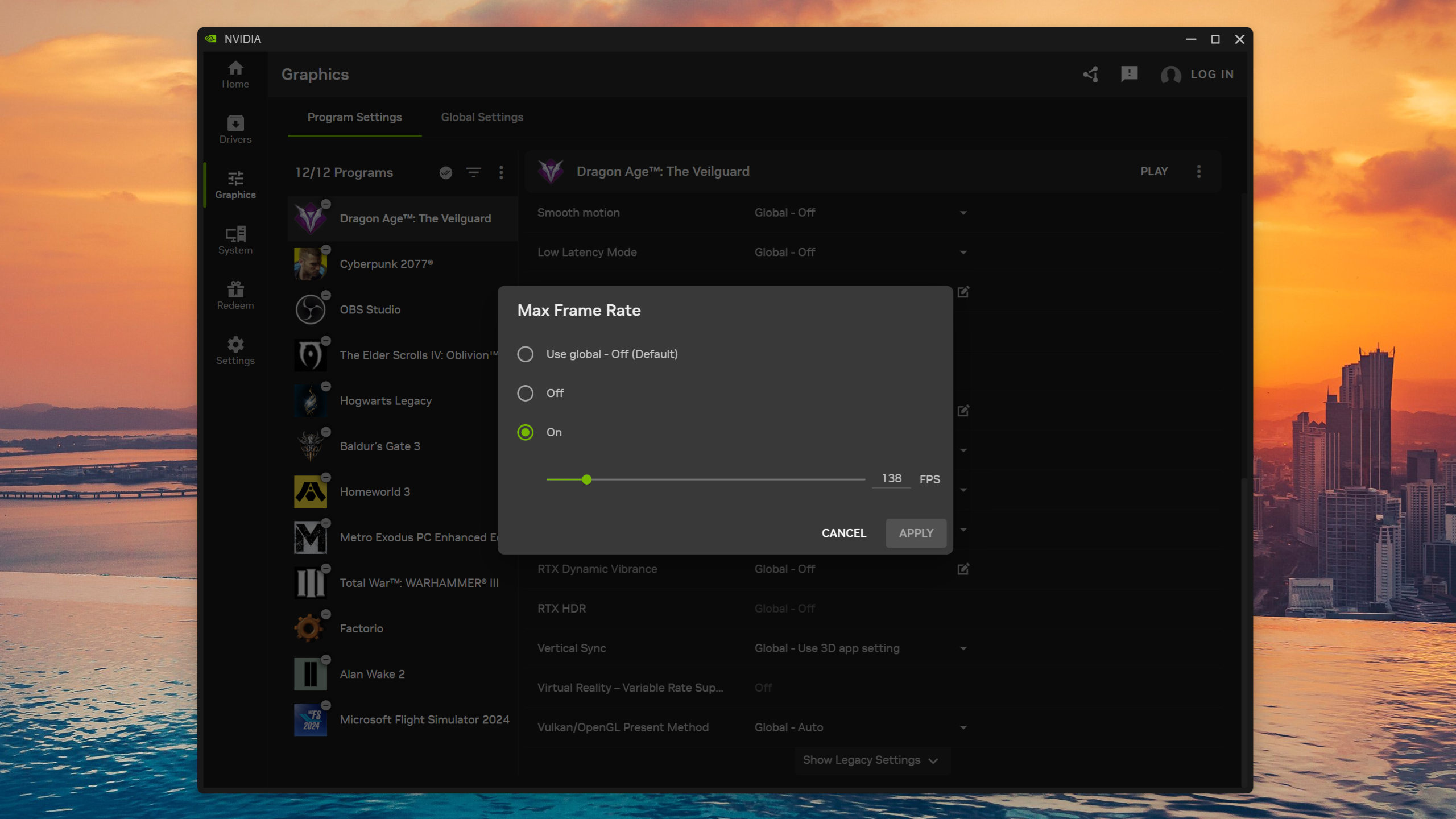
Task: Choose Use global - Off (Default)
Action: (525, 354)
